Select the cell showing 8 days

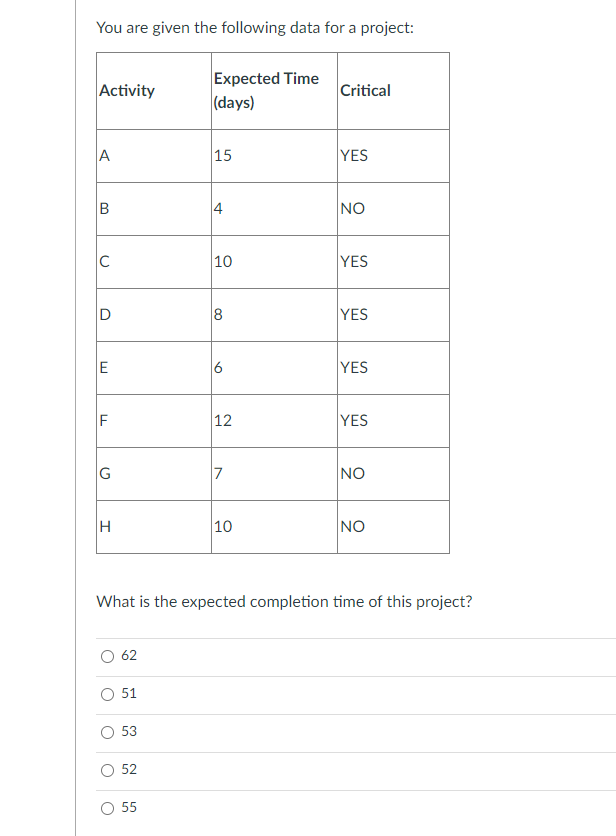tap(217, 314)
